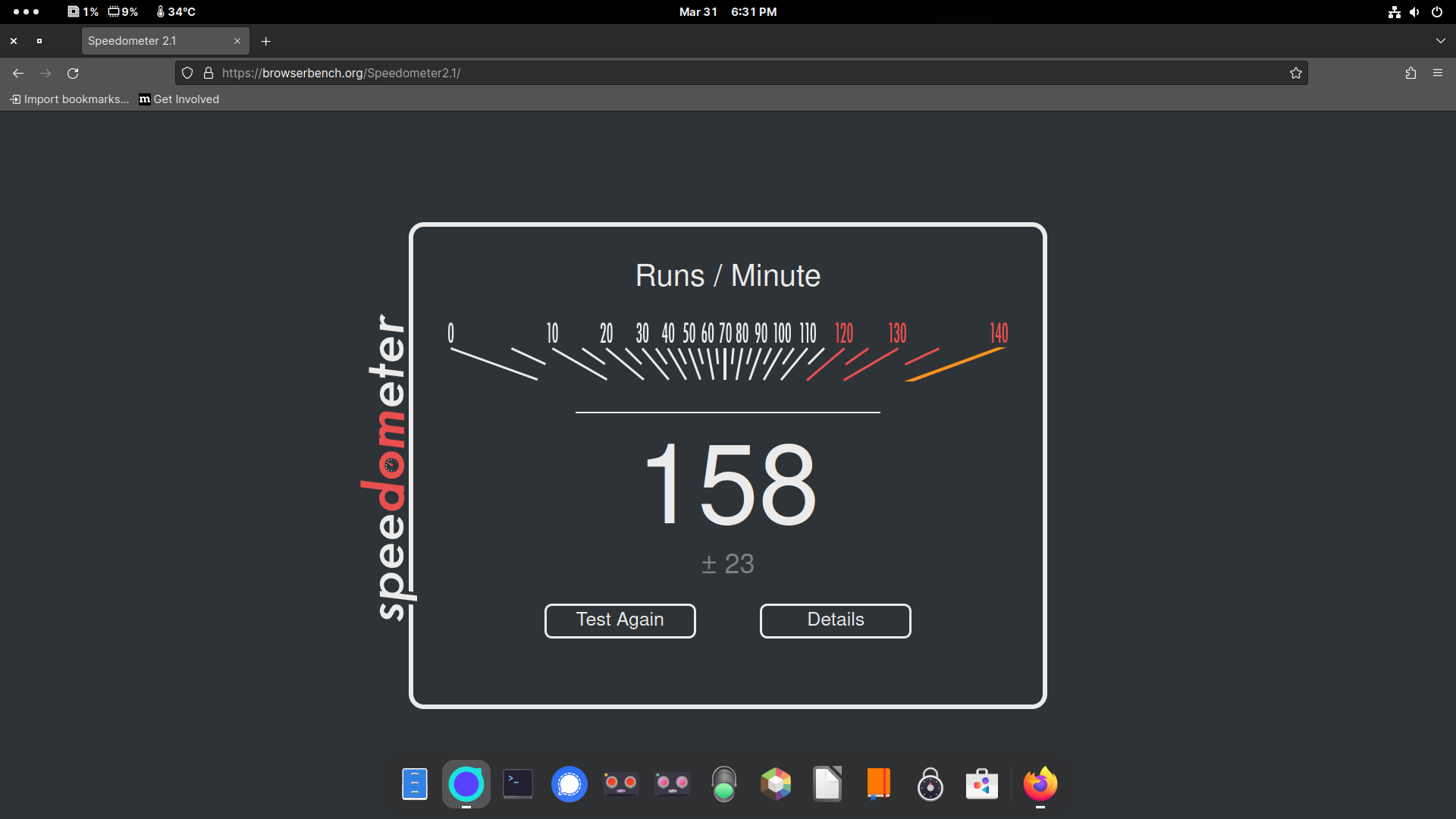The width and height of the screenshot is (1456, 819).
Task: Launch the green-light microphone dock app
Action: [x=724, y=784]
